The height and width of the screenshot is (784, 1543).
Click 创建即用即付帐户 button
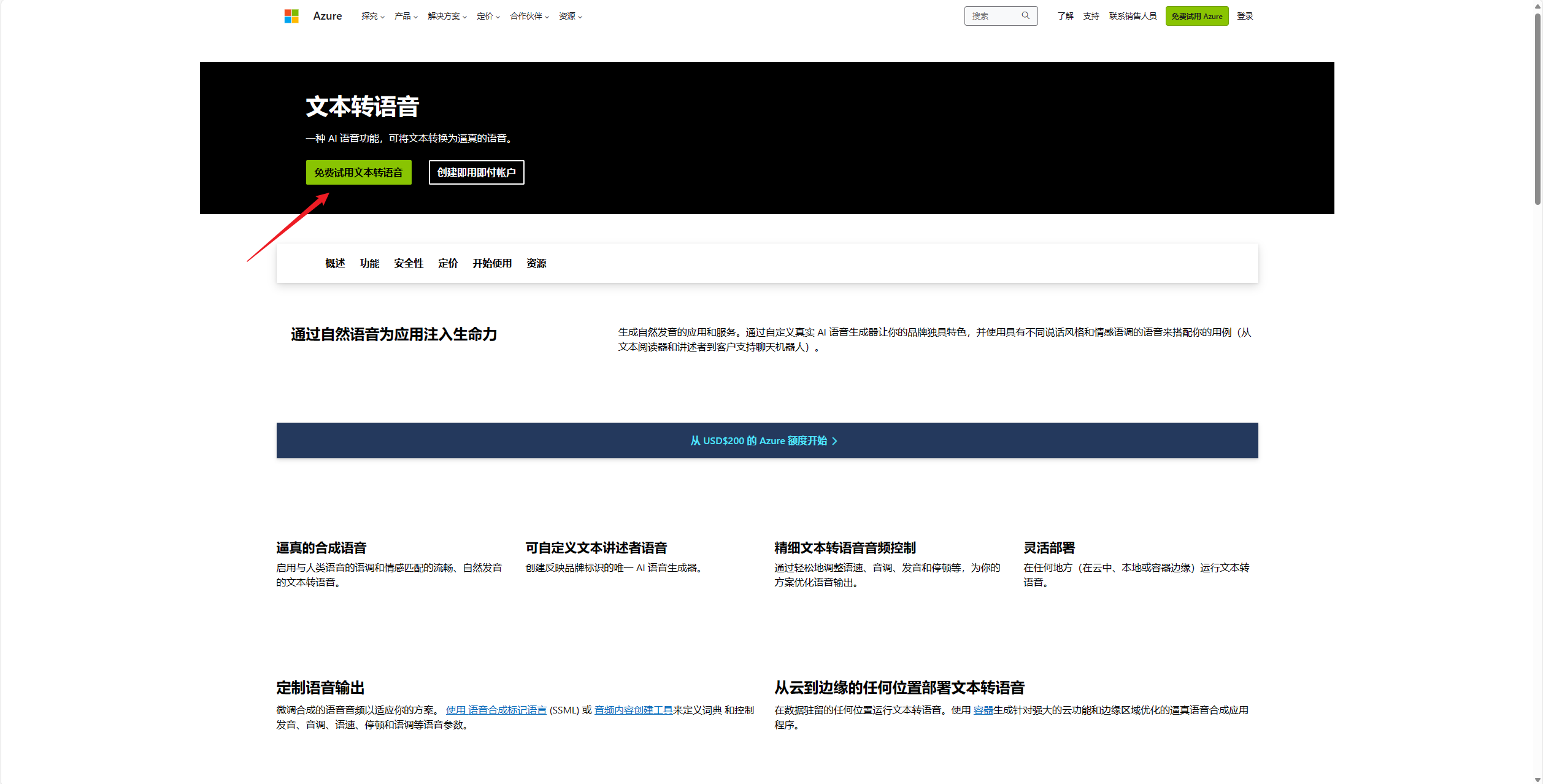pyautogui.click(x=476, y=172)
